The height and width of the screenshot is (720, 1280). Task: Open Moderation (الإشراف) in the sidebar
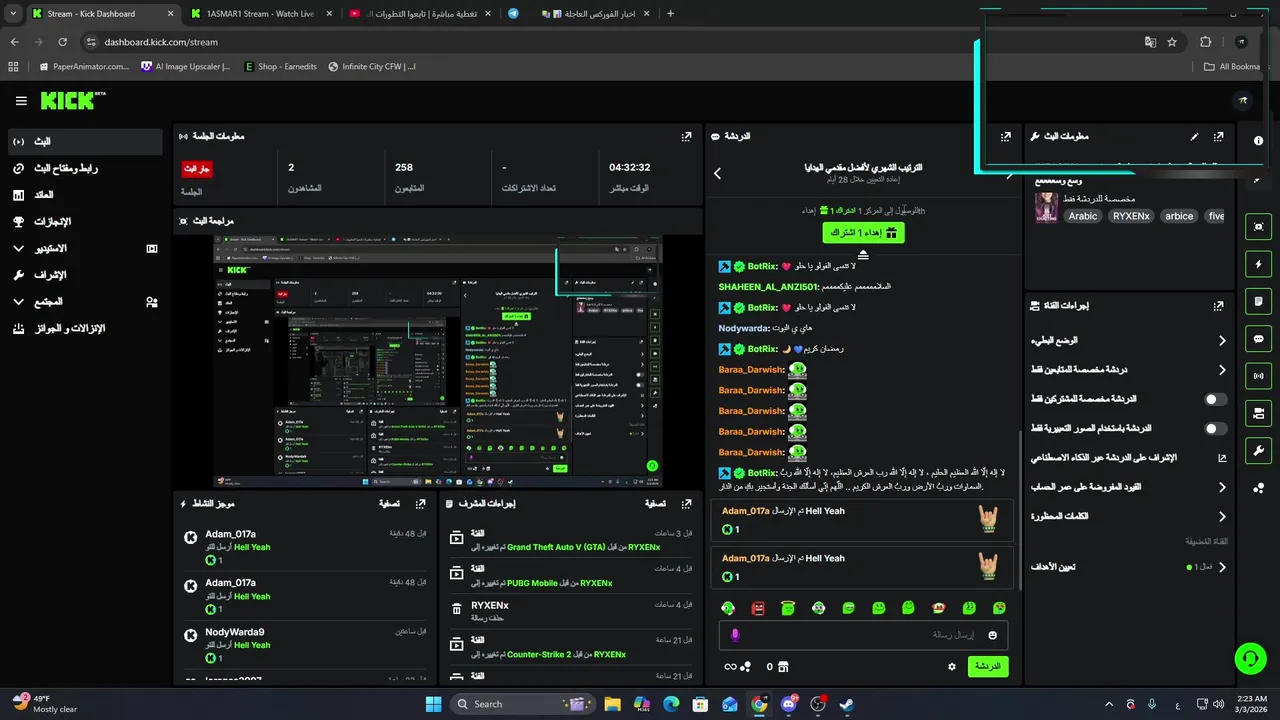click(84, 275)
